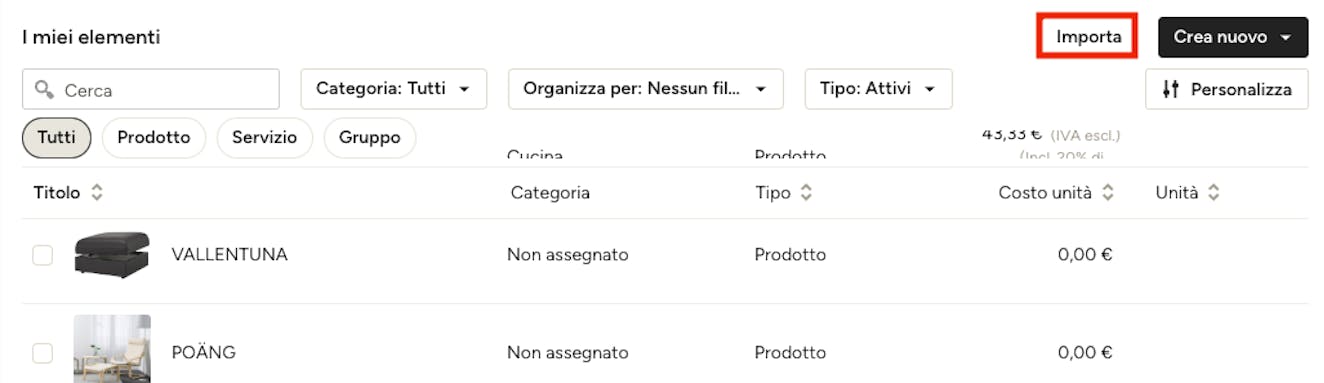Expand the Organizza per dropdown
1324x383 pixels.
point(646,89)
